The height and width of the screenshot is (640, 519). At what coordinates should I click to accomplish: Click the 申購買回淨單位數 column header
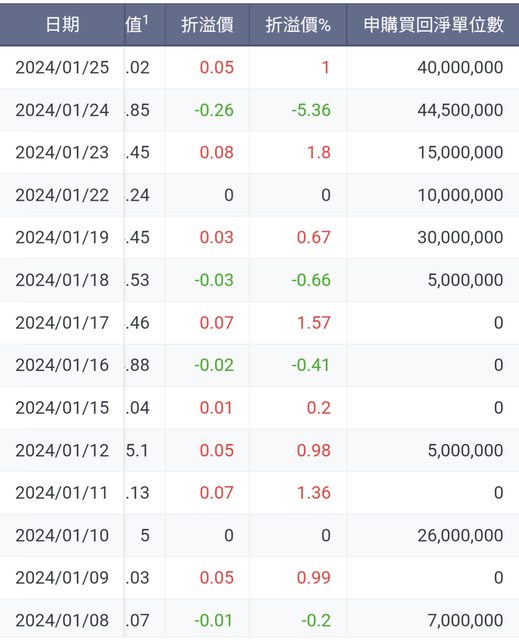click(433, 25)
